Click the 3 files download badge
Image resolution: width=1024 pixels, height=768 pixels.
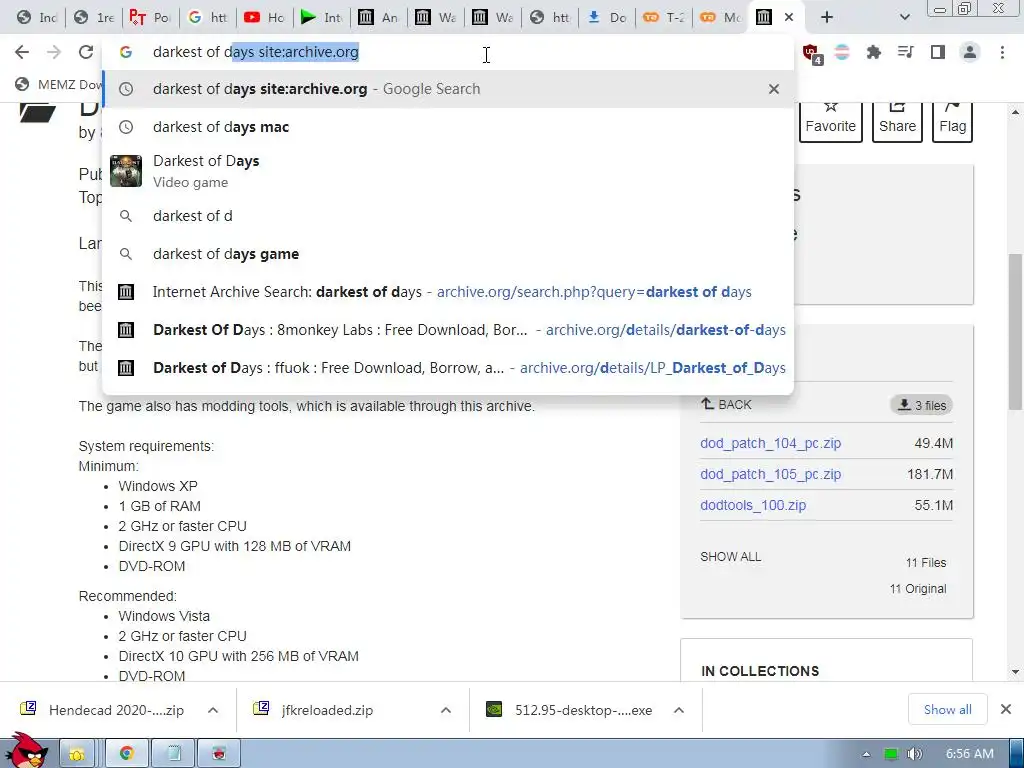click(921, 405)
